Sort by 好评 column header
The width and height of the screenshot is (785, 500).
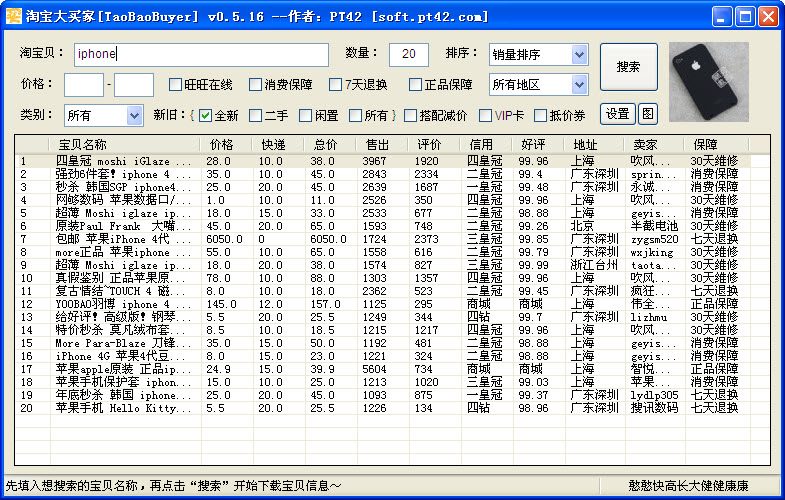(x=539, y=145)
